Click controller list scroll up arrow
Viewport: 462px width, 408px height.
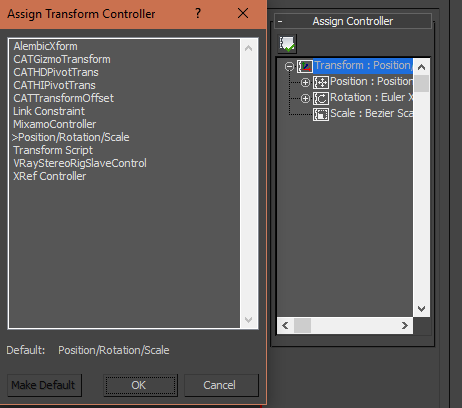(x=248, y=48)
